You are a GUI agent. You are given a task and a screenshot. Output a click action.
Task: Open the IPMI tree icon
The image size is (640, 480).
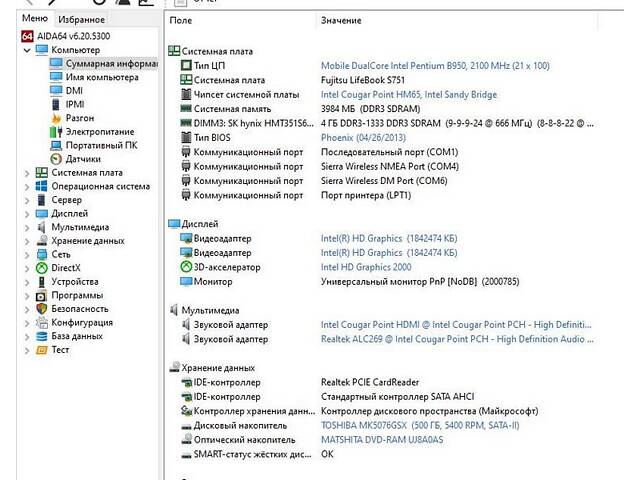[56, 104]
